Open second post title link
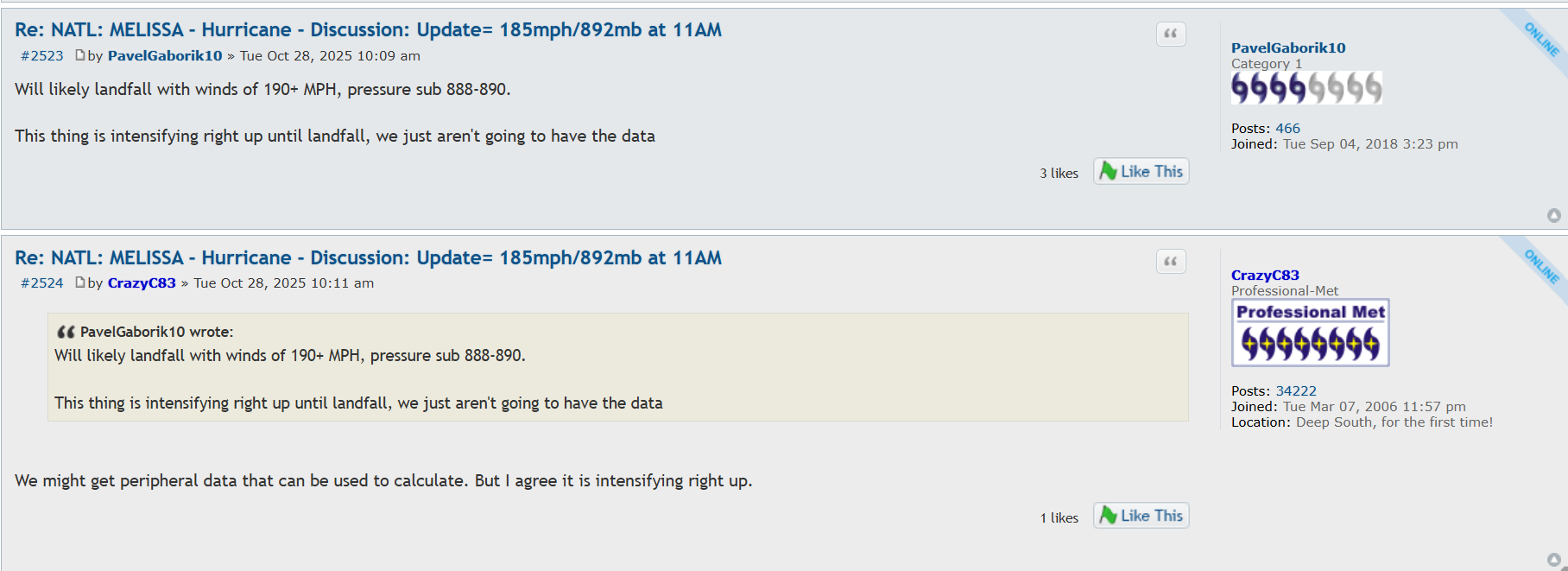Viewport: 1568px width, 571px height. click(368, 257)
